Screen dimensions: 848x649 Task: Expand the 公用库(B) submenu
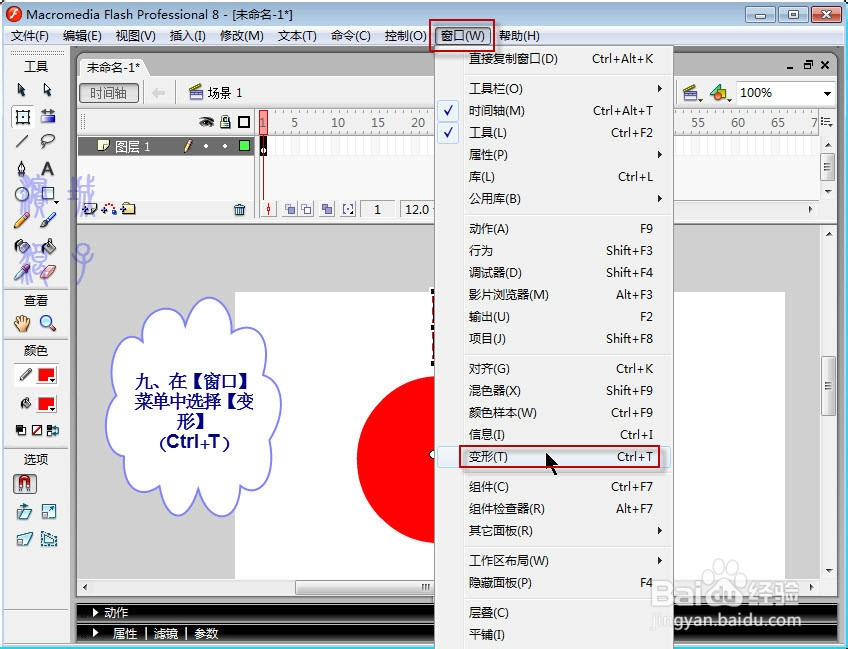554,198
